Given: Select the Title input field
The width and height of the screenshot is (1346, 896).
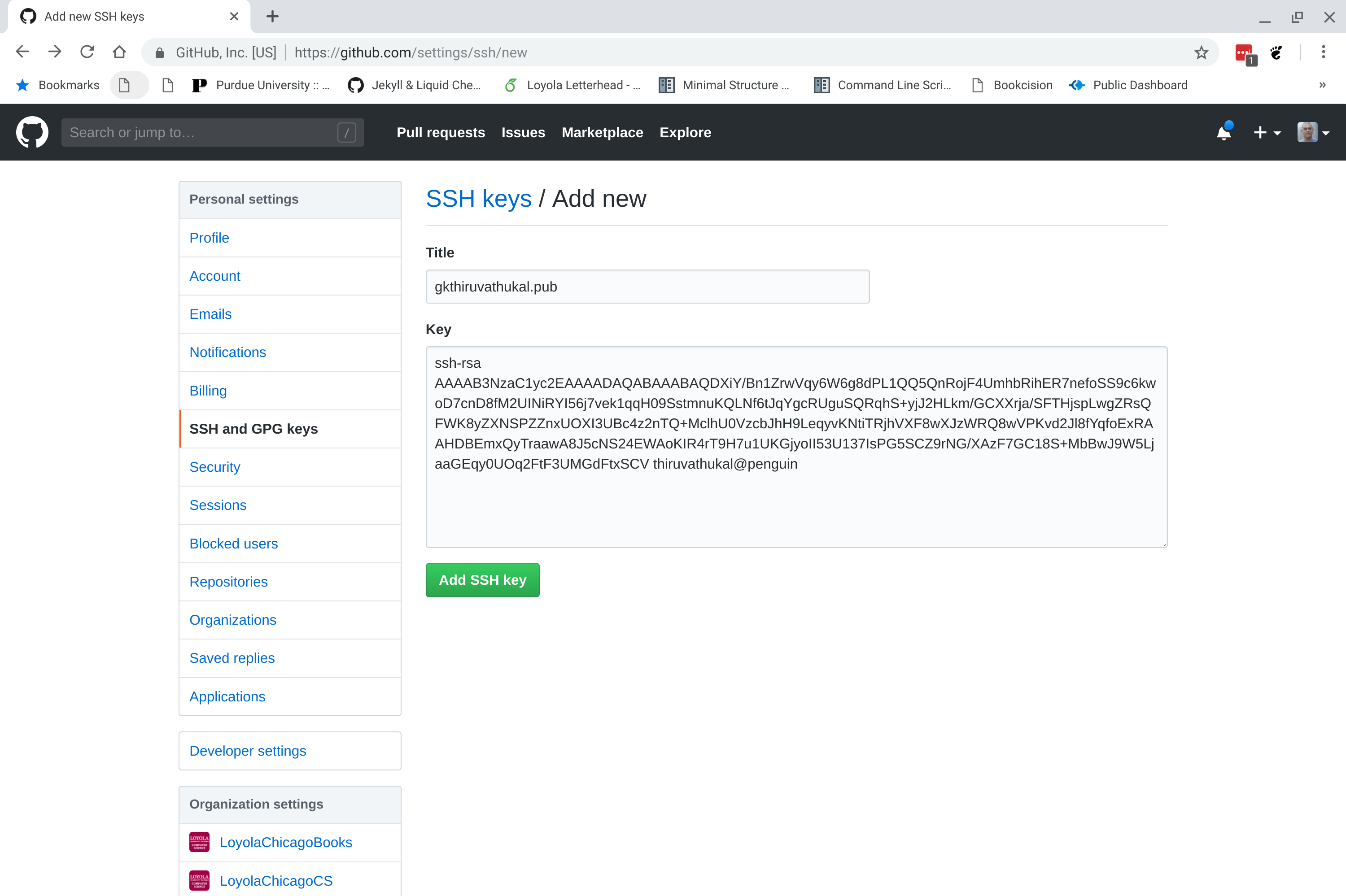Looking at the screenshot, I should 648,287.
